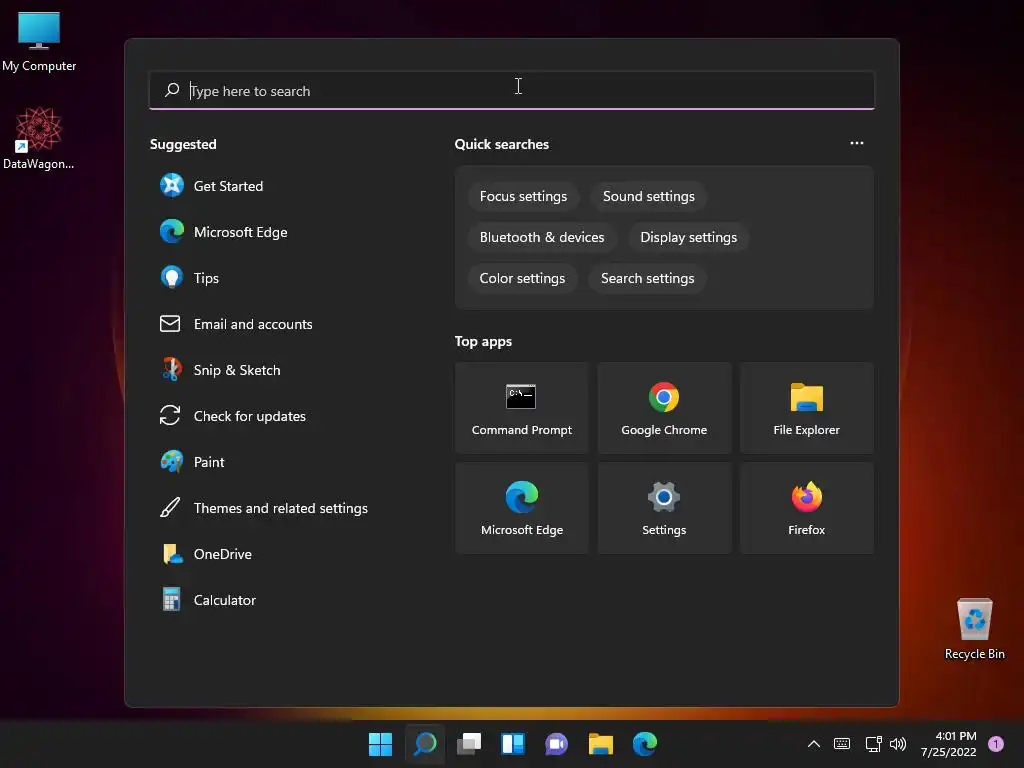Open Get Started from Suggested list
This screenshot has width=1024, height=768.
click(x=212, y=186)
